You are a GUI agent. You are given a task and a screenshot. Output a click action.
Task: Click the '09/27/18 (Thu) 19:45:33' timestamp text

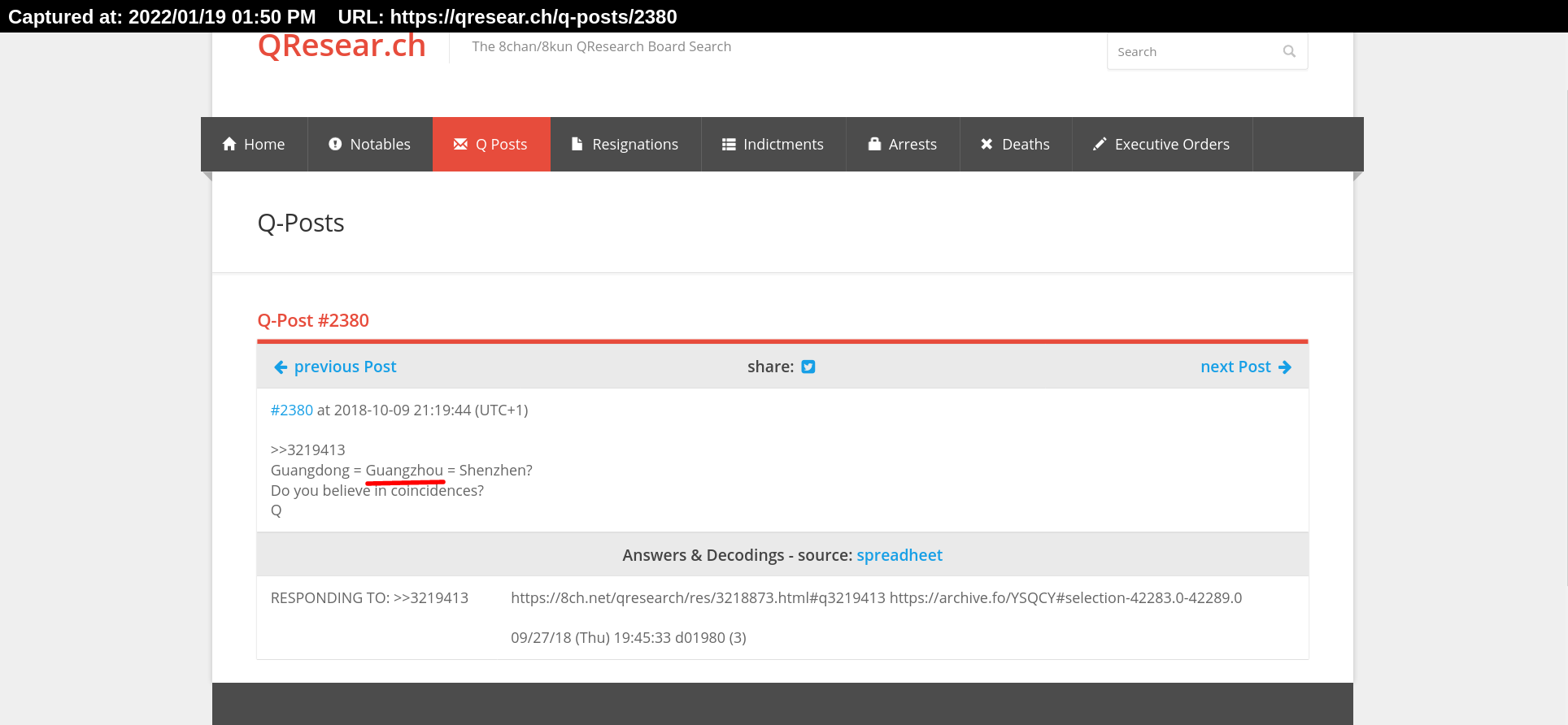click(591, 638)
